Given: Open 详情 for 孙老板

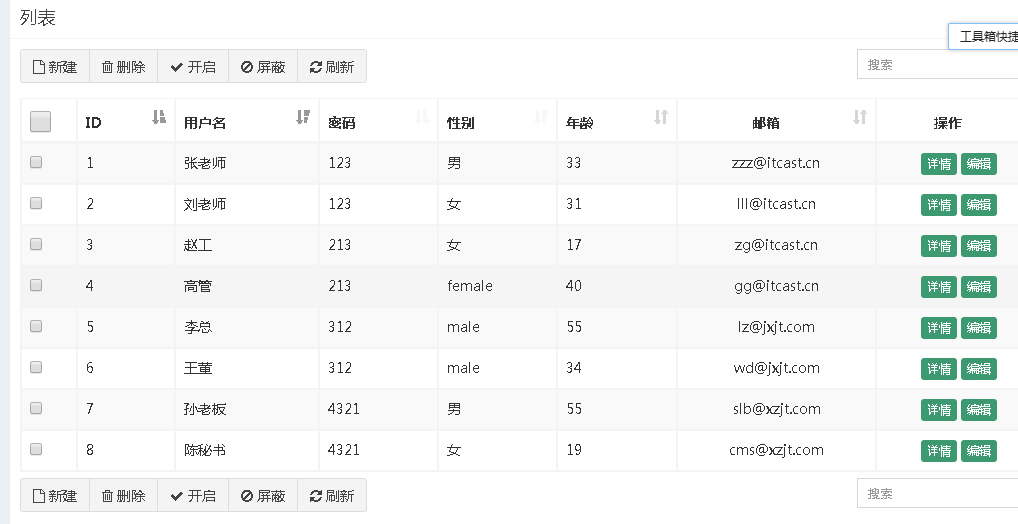Looking at the screenshot, I should tap(939, 409).
